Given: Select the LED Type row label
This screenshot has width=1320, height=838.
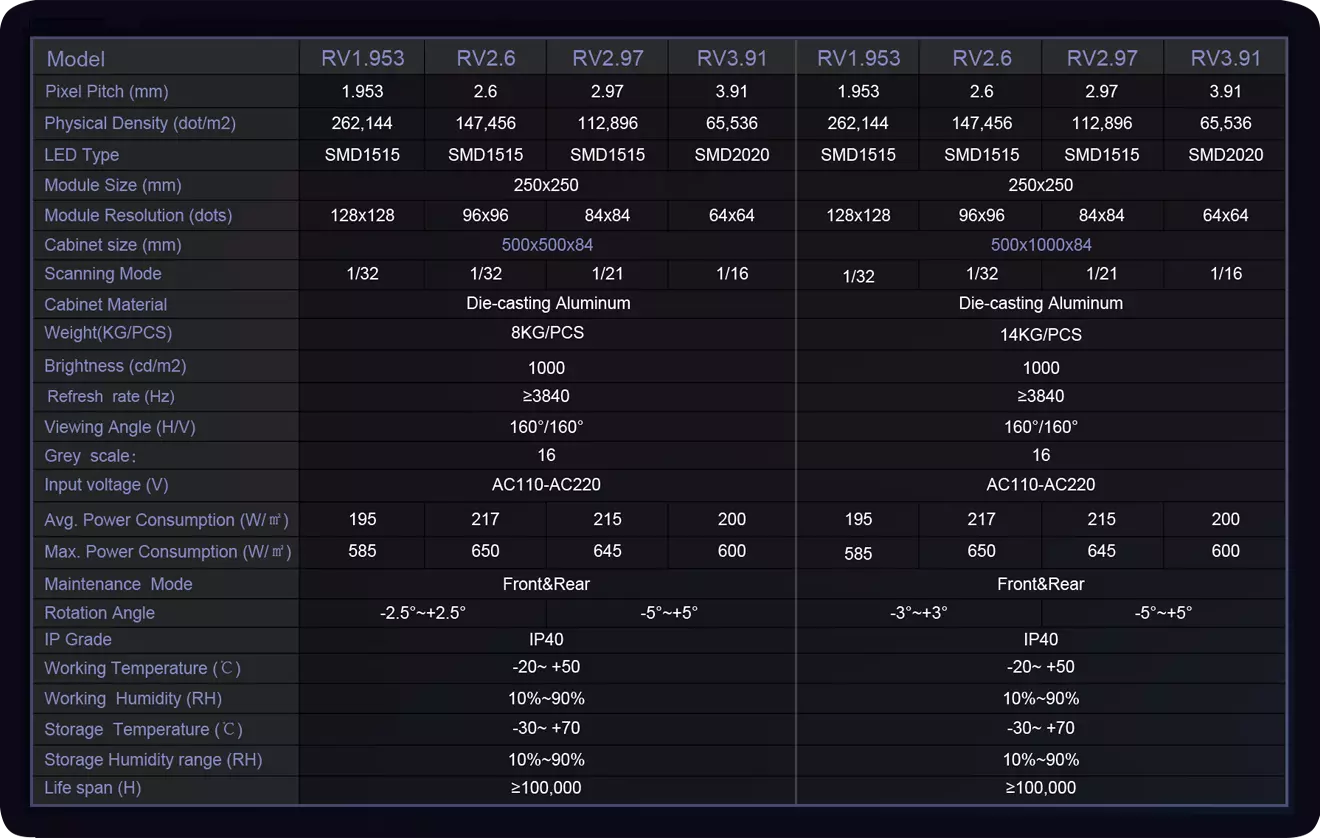Looking at the screenshot, I should tap(82, 155).
